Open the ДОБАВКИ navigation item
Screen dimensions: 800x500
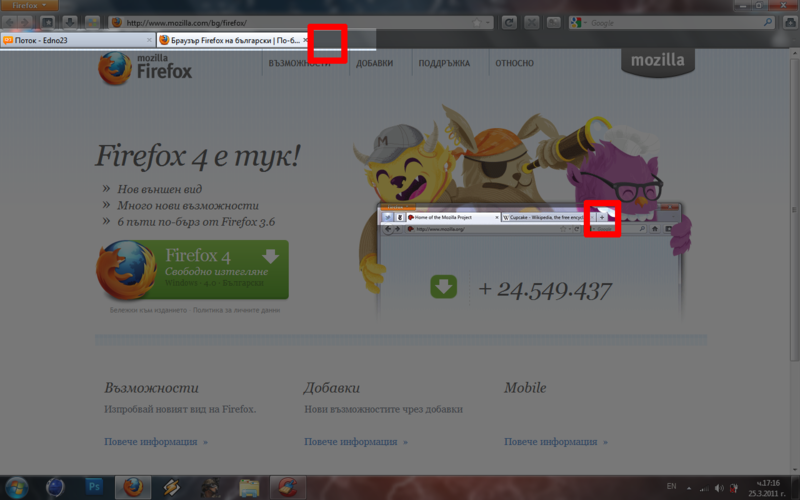click(374, 63)
